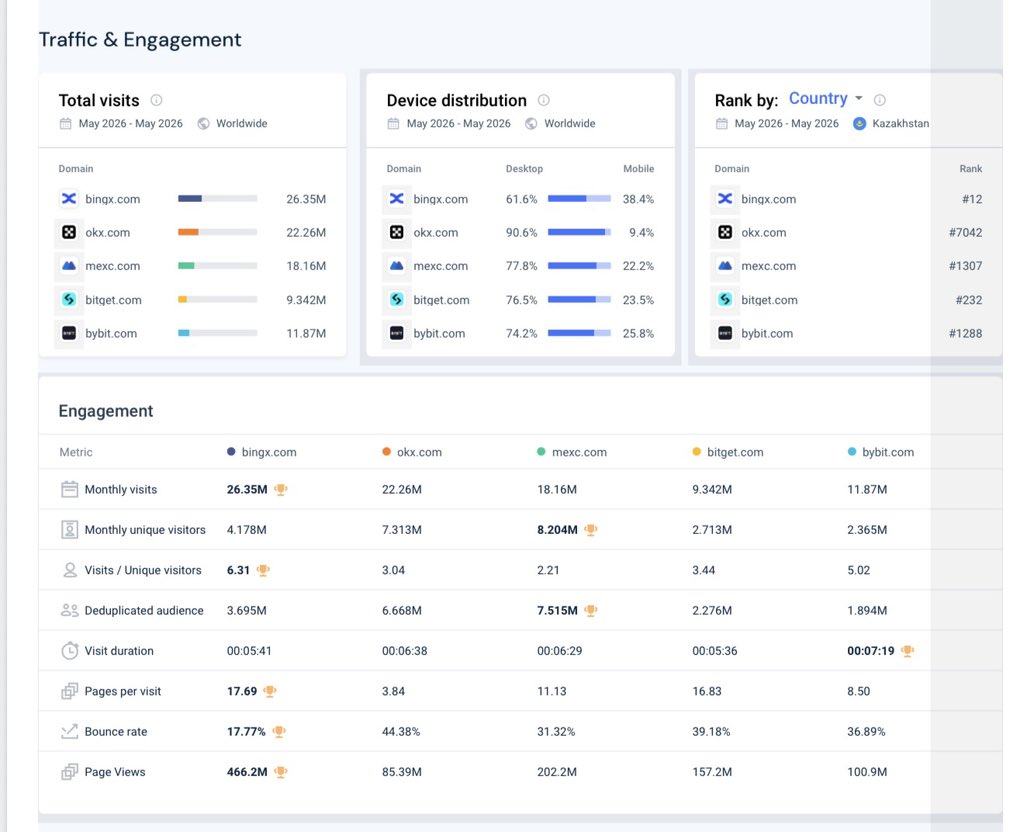The width and height of the screenshot is (1024, 832).
Task: Click okx.com logo in Total visits list
Action: [69, 232]
